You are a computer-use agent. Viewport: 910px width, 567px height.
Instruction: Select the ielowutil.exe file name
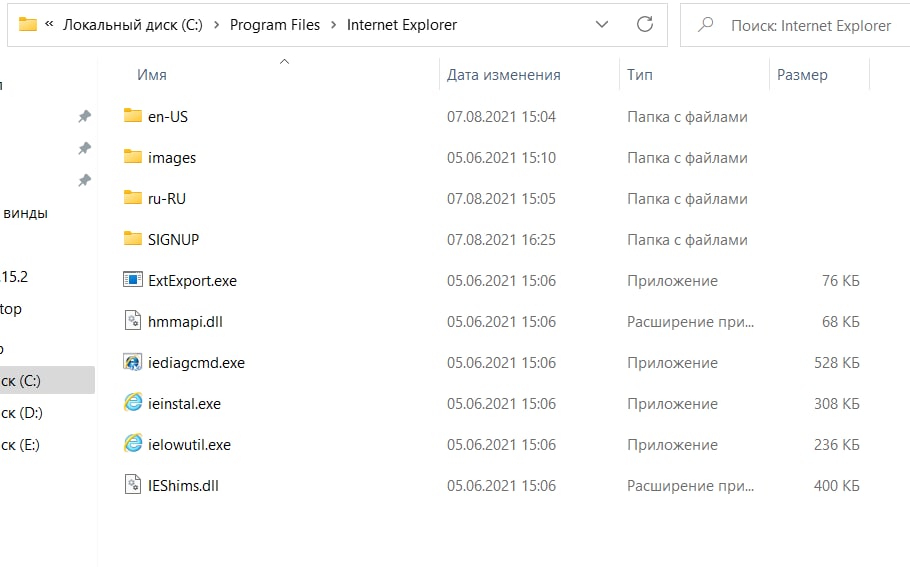point(189,445)
